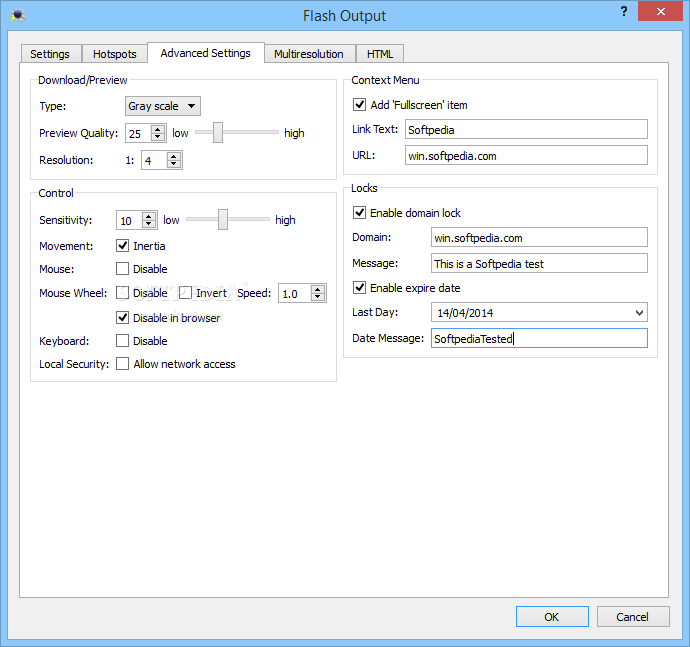This screenshot has width=690, height=647.
Task: Toggle the Inertia movement checkbox
Action: (x=122, y=246)
